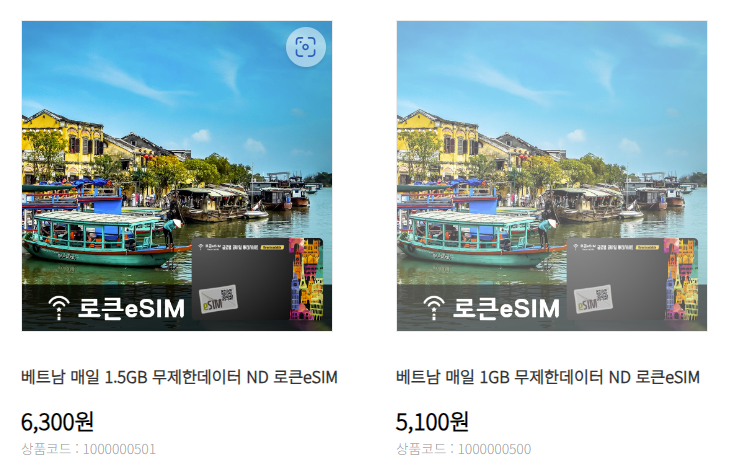Open the 베트남 매일 1.5GB product thumbnail
Image resolution: width=731 pixels, height=471 pixels.
[177, 176]
